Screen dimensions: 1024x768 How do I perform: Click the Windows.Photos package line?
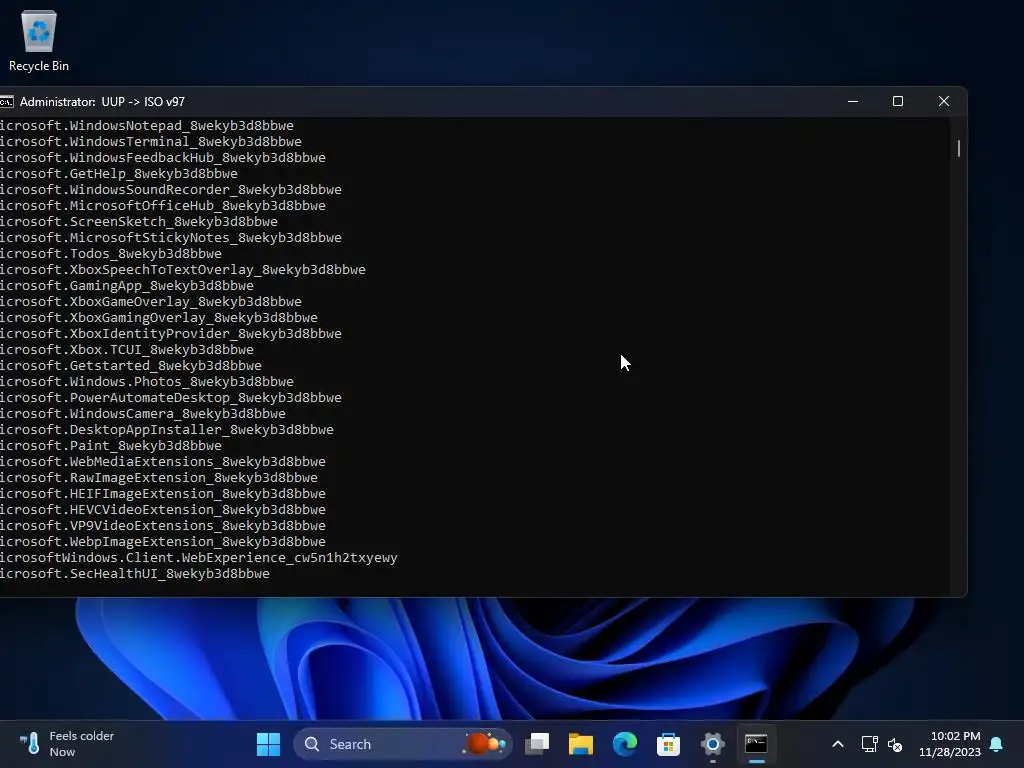coord(147,381)
